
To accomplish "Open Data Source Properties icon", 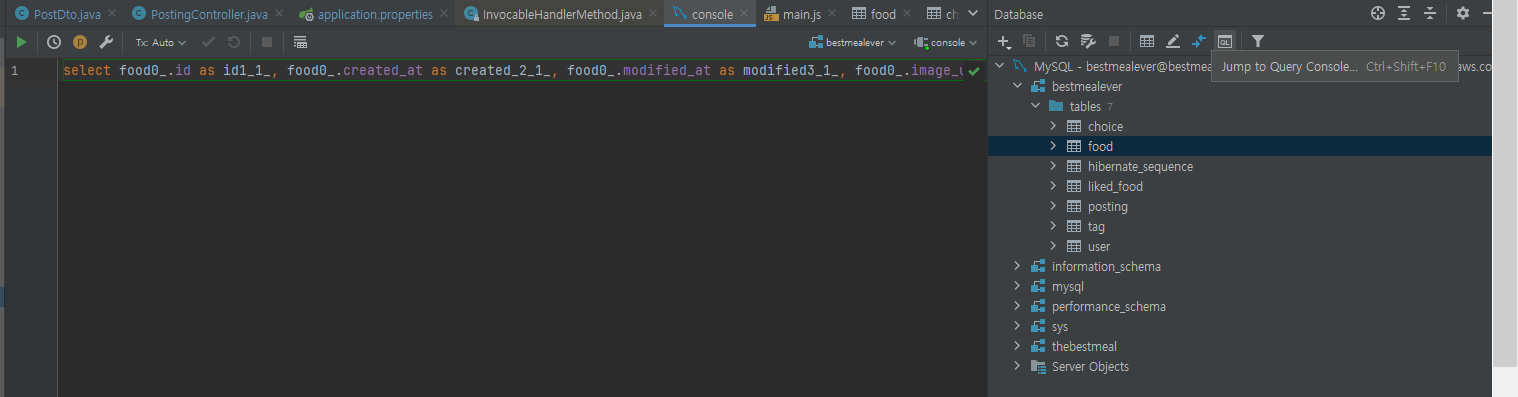I will coord(1088,41).
